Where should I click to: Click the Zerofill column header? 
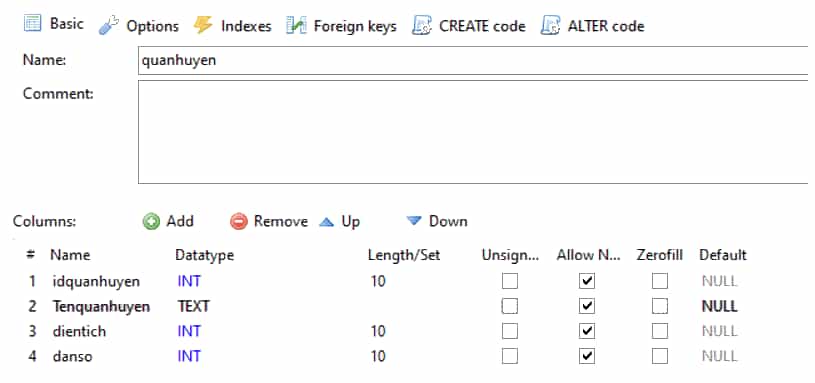pyautogui.click(x=660, y=255)
